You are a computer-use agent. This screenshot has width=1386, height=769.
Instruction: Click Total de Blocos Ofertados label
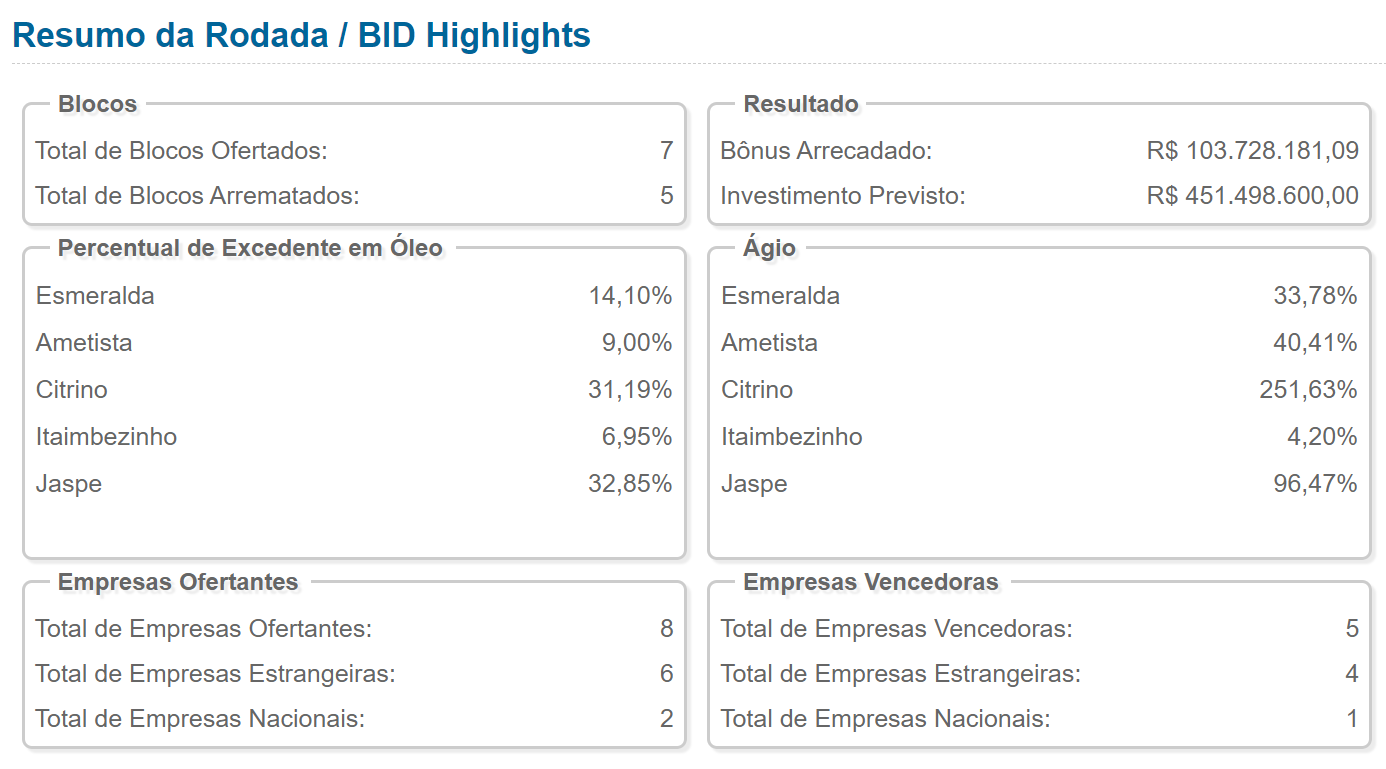[x=181, y=151]
